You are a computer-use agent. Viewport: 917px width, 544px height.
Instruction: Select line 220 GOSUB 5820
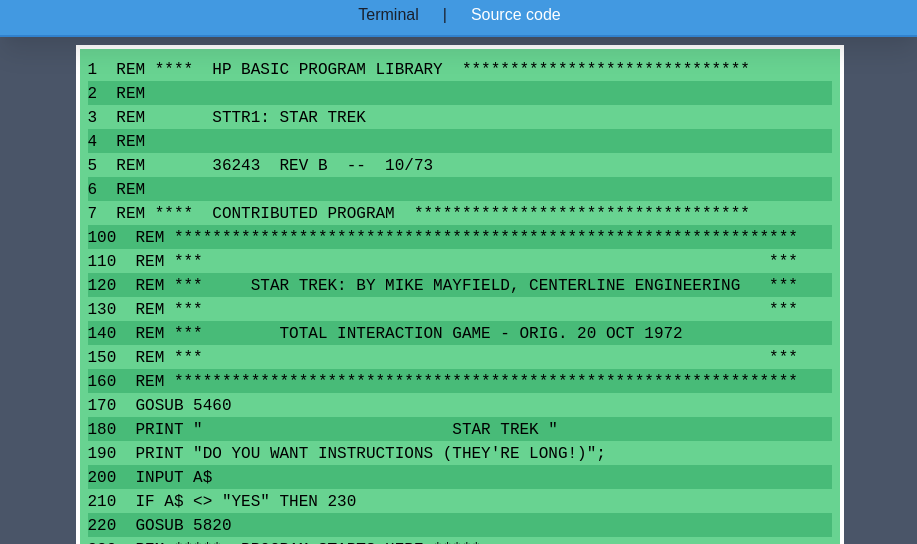click(460, 525)
